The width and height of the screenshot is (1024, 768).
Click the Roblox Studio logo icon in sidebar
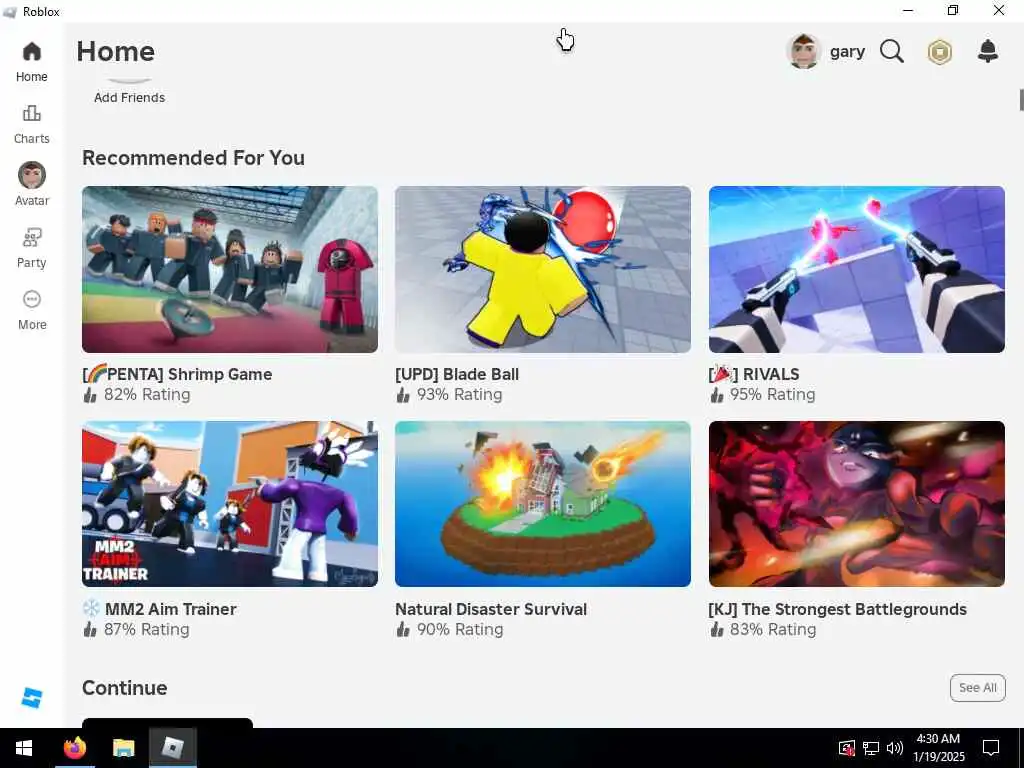coord(31,697)
